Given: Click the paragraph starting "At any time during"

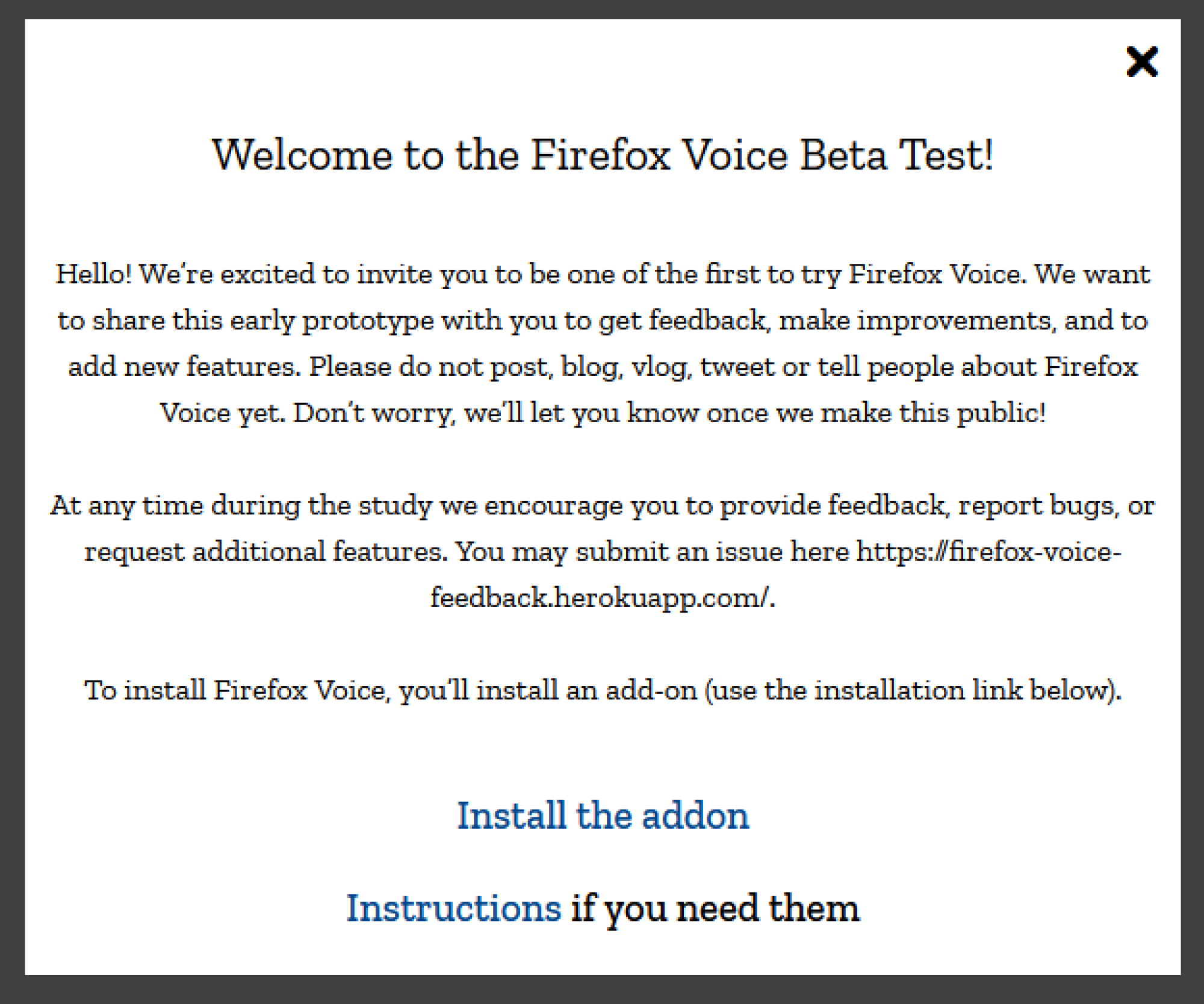Looking at the screenshot, I should (603, 551).
